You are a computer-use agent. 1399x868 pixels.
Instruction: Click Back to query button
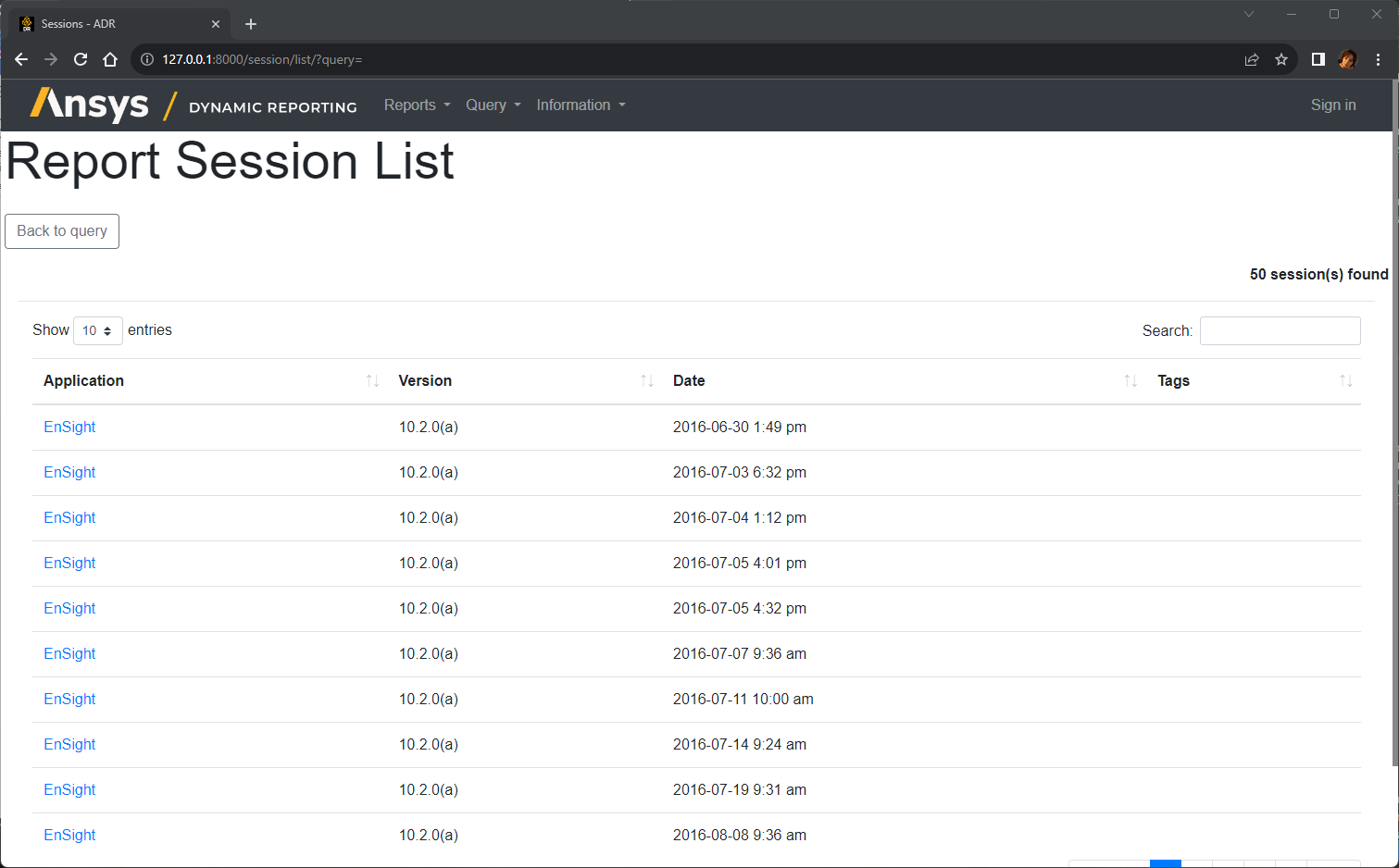[x=62, y=231]
